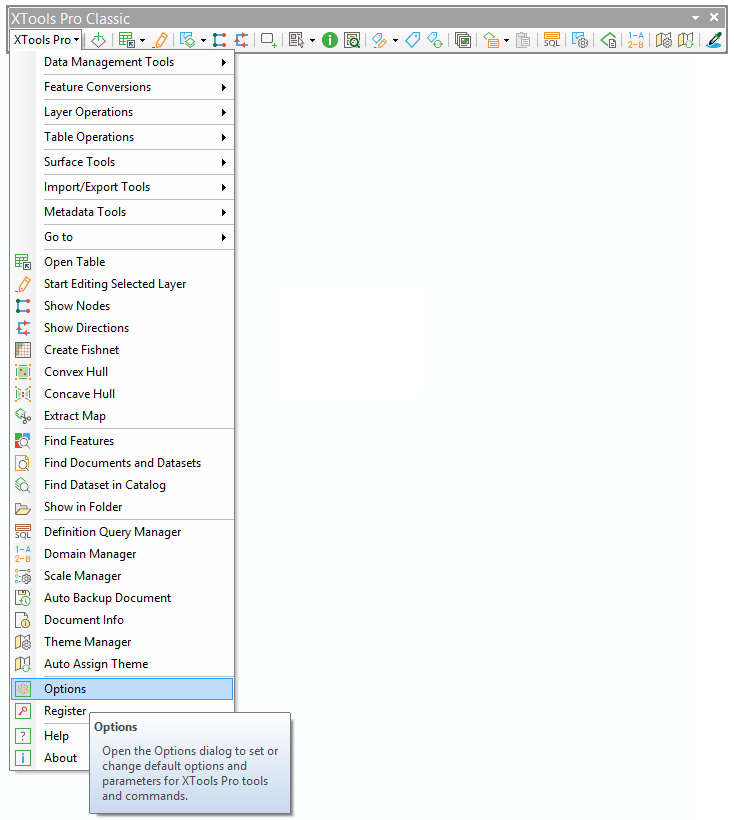
Task: Expand the Data Management Tools submenu
Action: click(x=122, y=62)
